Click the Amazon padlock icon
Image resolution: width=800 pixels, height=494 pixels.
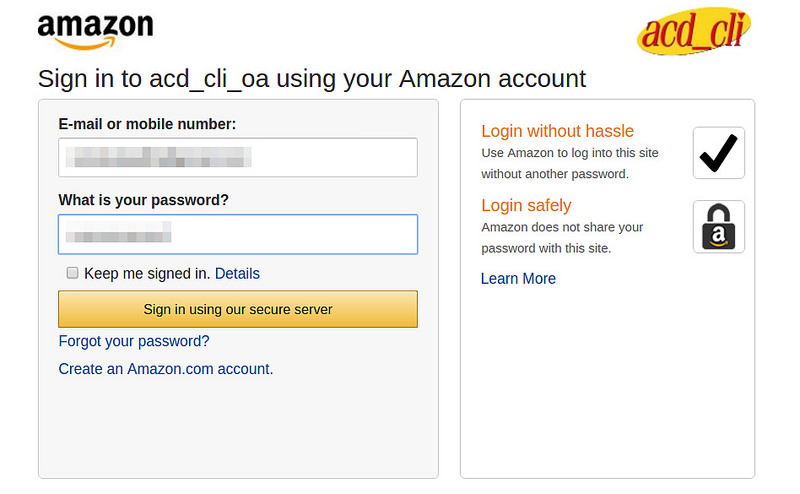(718, 227)
